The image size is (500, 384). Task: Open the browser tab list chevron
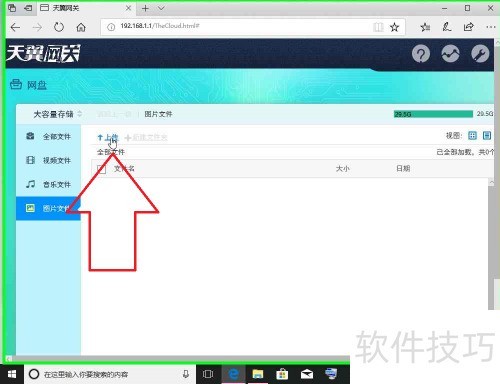click(x=161, y=8)
